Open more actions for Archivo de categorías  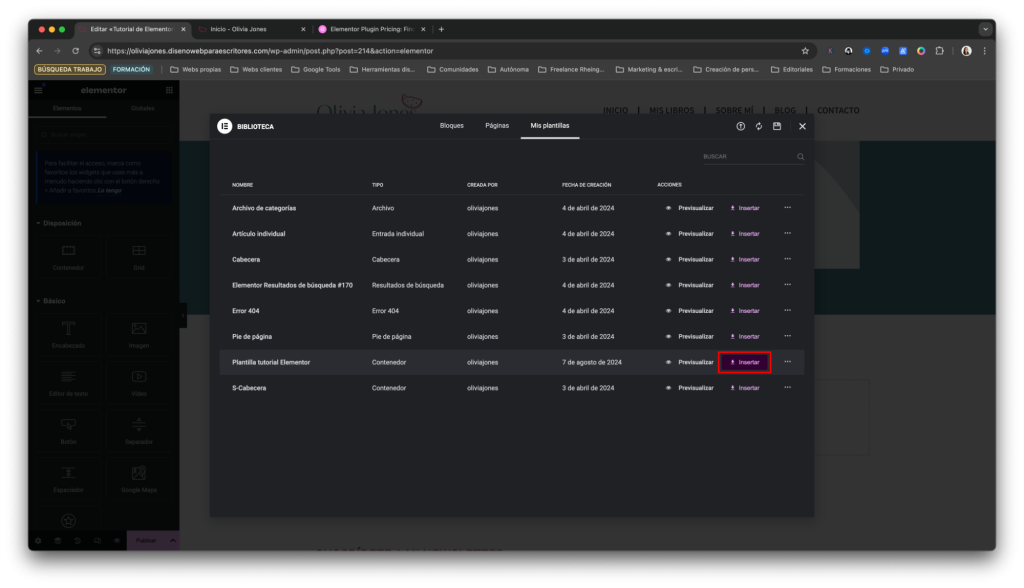point(787,207)
